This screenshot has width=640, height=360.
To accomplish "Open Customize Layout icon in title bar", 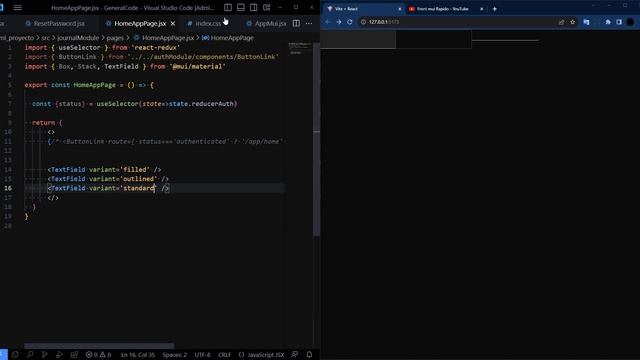I will pyautogui.click(x=267, y=8).
